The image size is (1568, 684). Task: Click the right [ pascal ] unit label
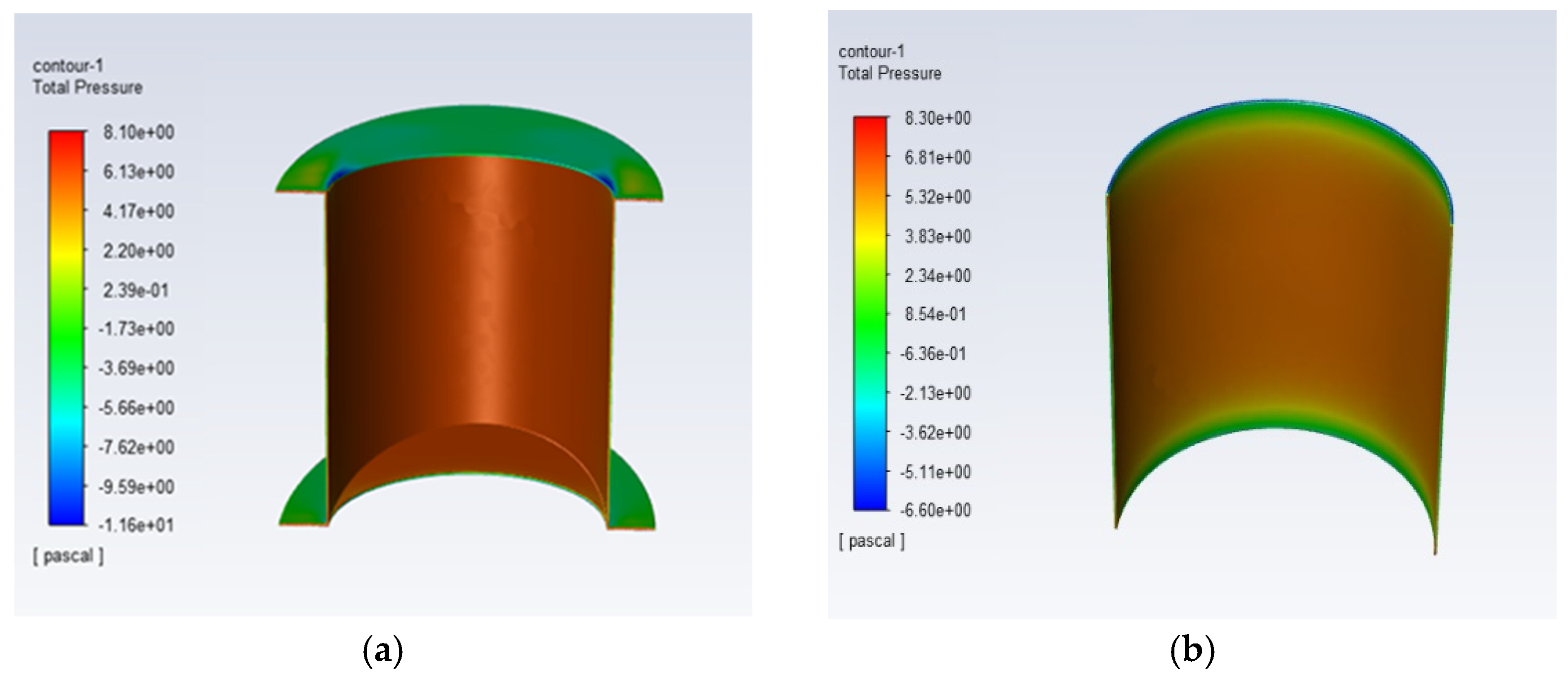coord(871,540)
